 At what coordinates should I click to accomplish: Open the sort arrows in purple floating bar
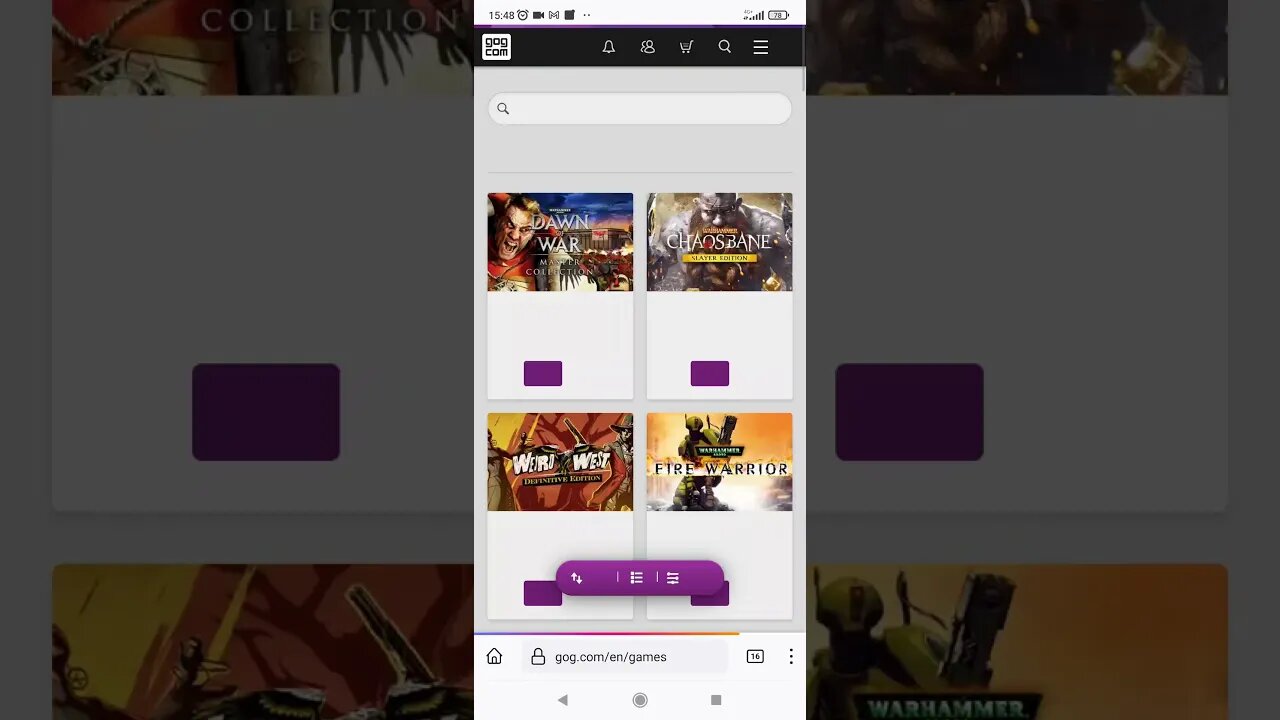tap(577, 578)
